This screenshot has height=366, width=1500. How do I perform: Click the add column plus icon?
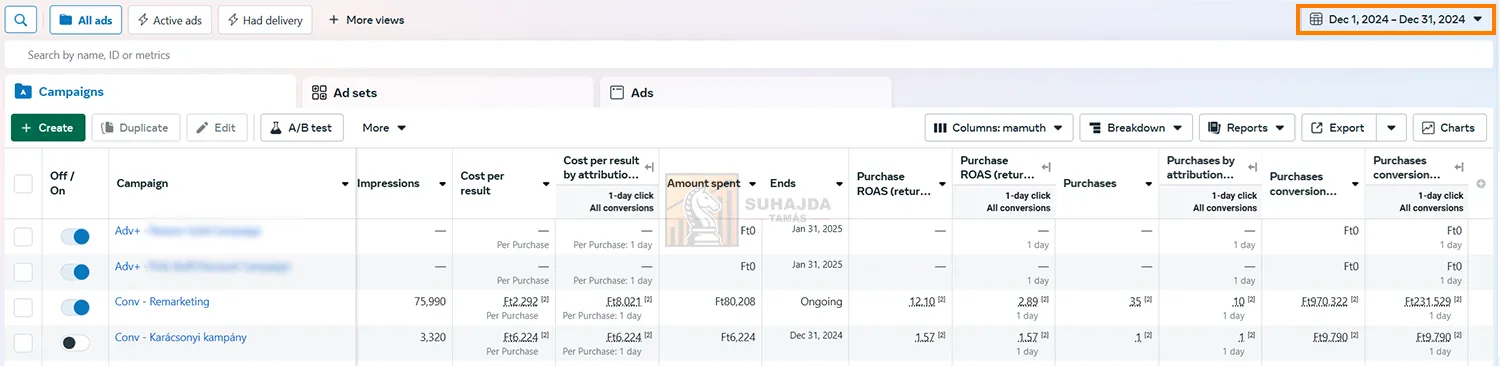pyautogui.click(x=1481, y=184)
